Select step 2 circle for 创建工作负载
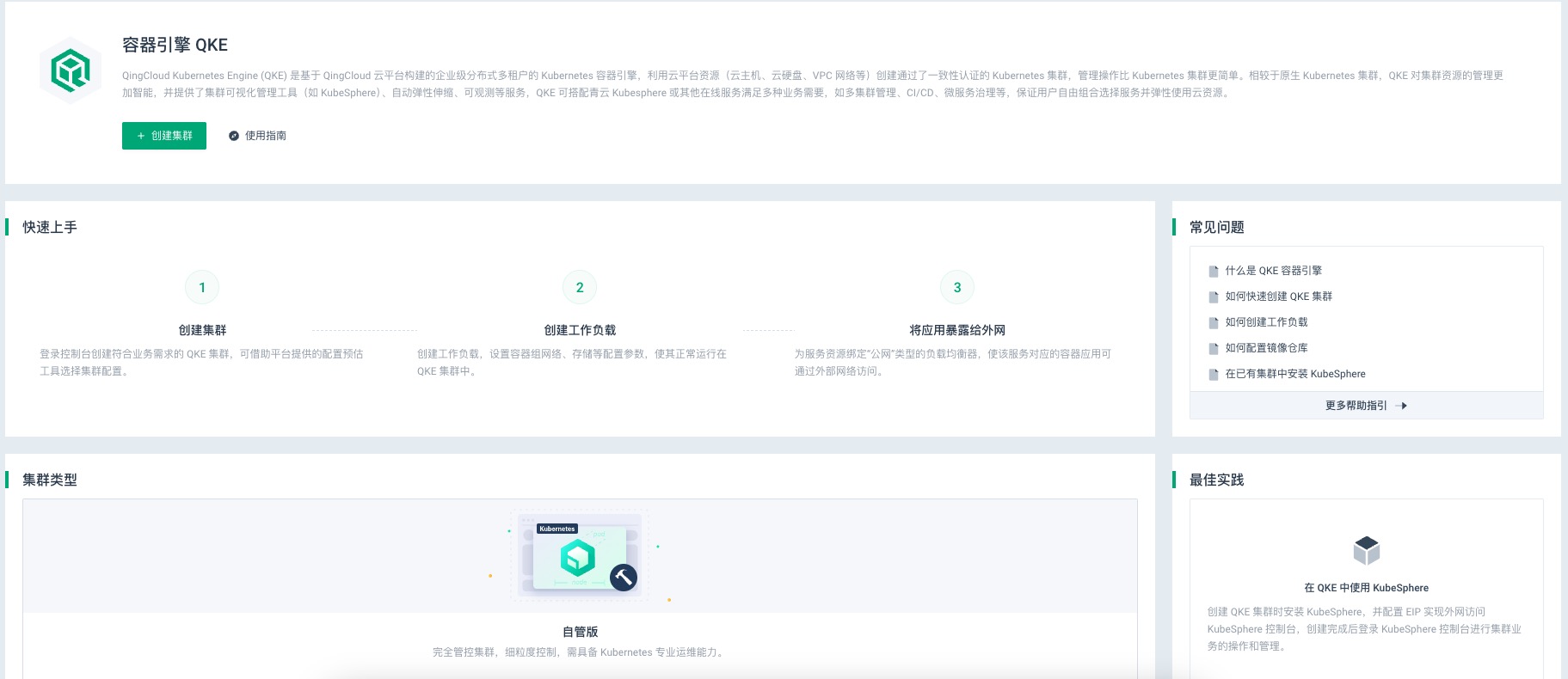 pyautogui.click(x=580, y=287)
